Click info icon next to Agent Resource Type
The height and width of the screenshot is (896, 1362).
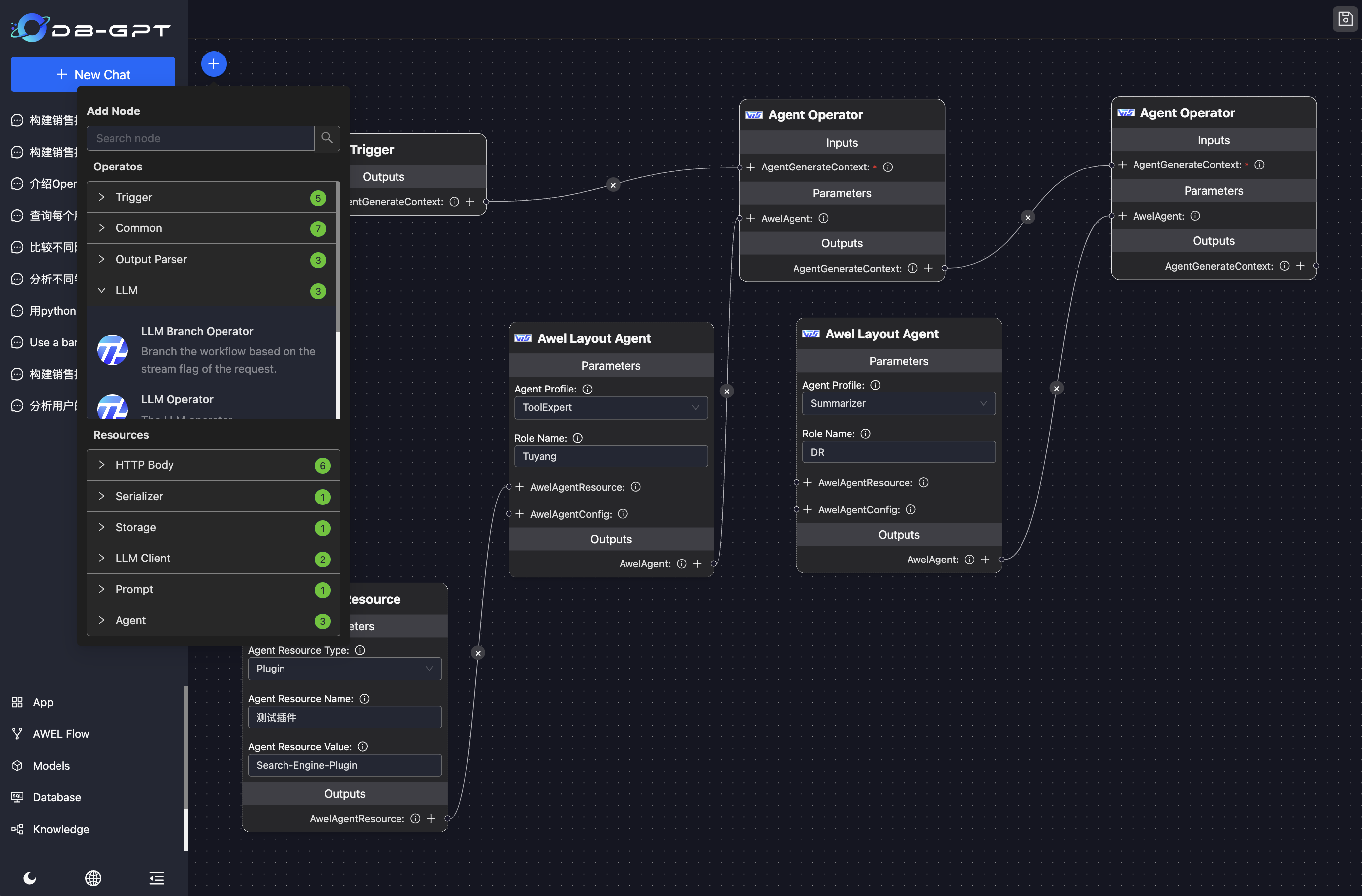pyautogui.click(x=360, y=650)
